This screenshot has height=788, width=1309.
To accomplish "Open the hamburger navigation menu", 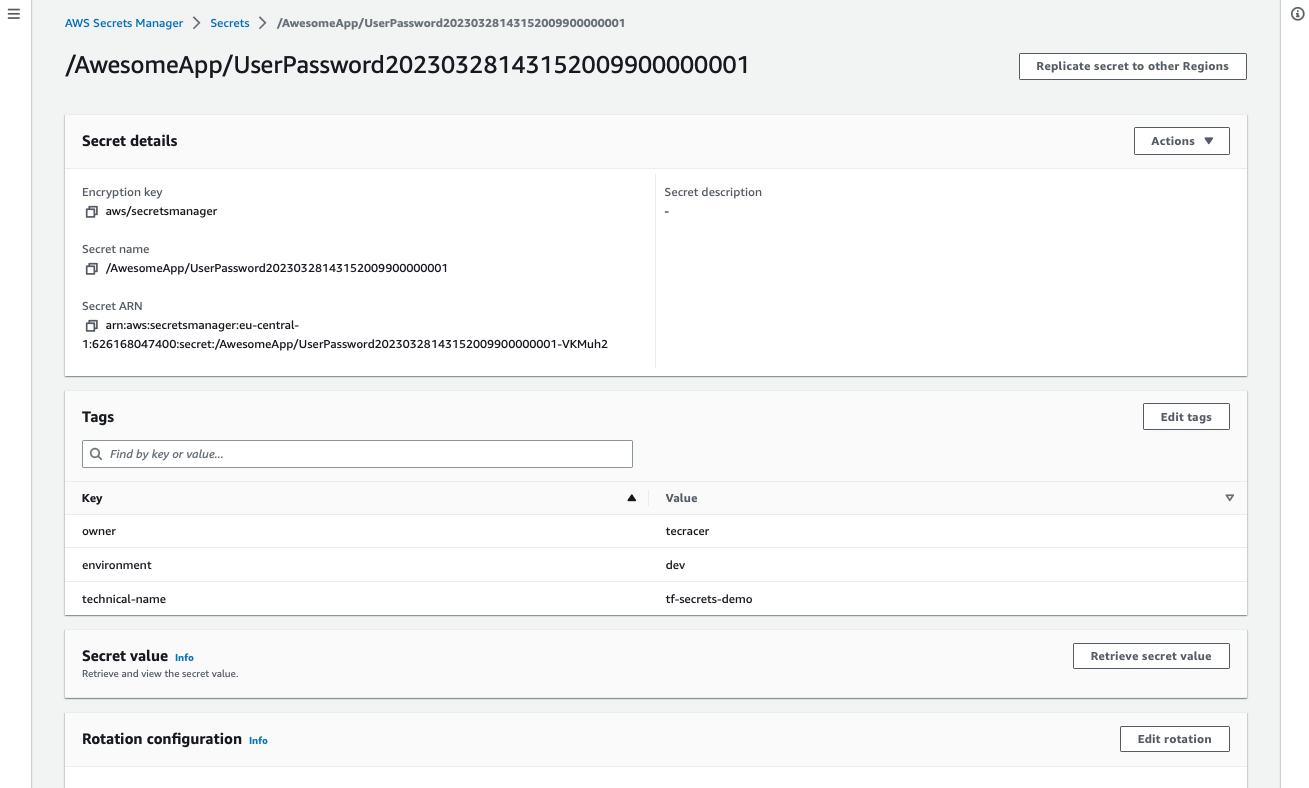I will pyautogui.click(x=14, y=16).
